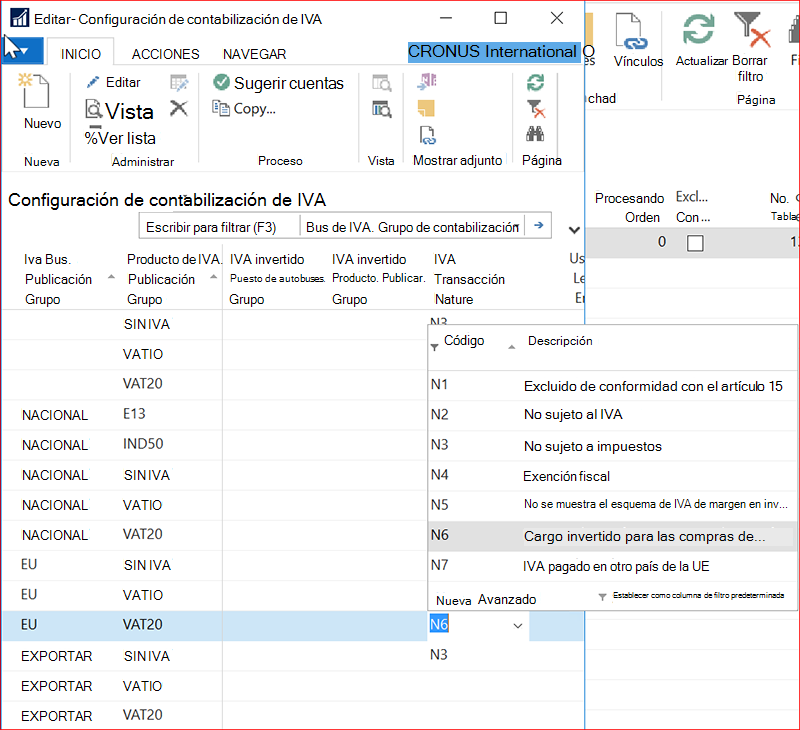The height and width of the screenshot is (730, 800).
Task: Click sort arrow on Producto de IVA column
Action: point(214,278)
